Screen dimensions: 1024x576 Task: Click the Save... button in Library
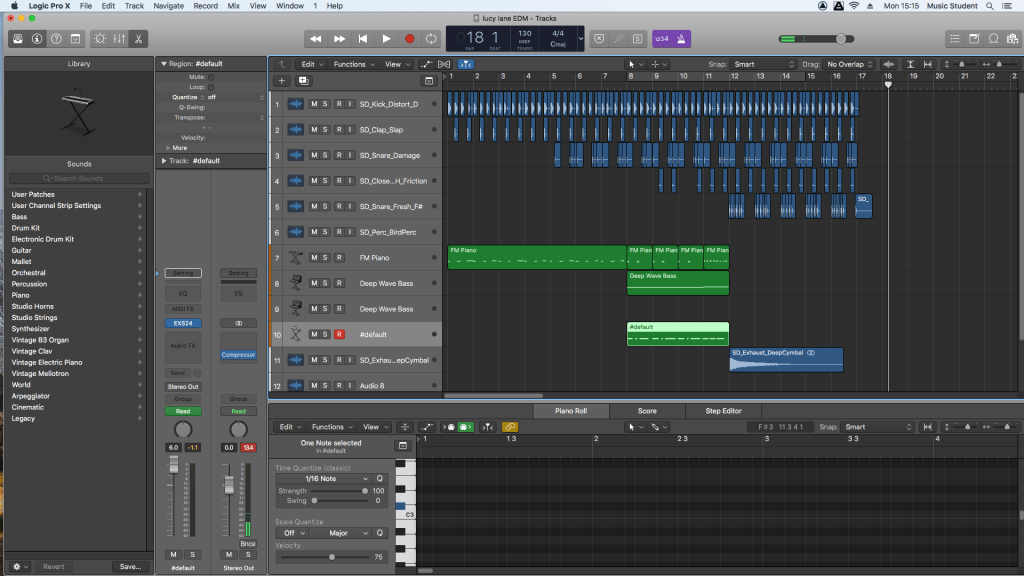coord(129,566)
